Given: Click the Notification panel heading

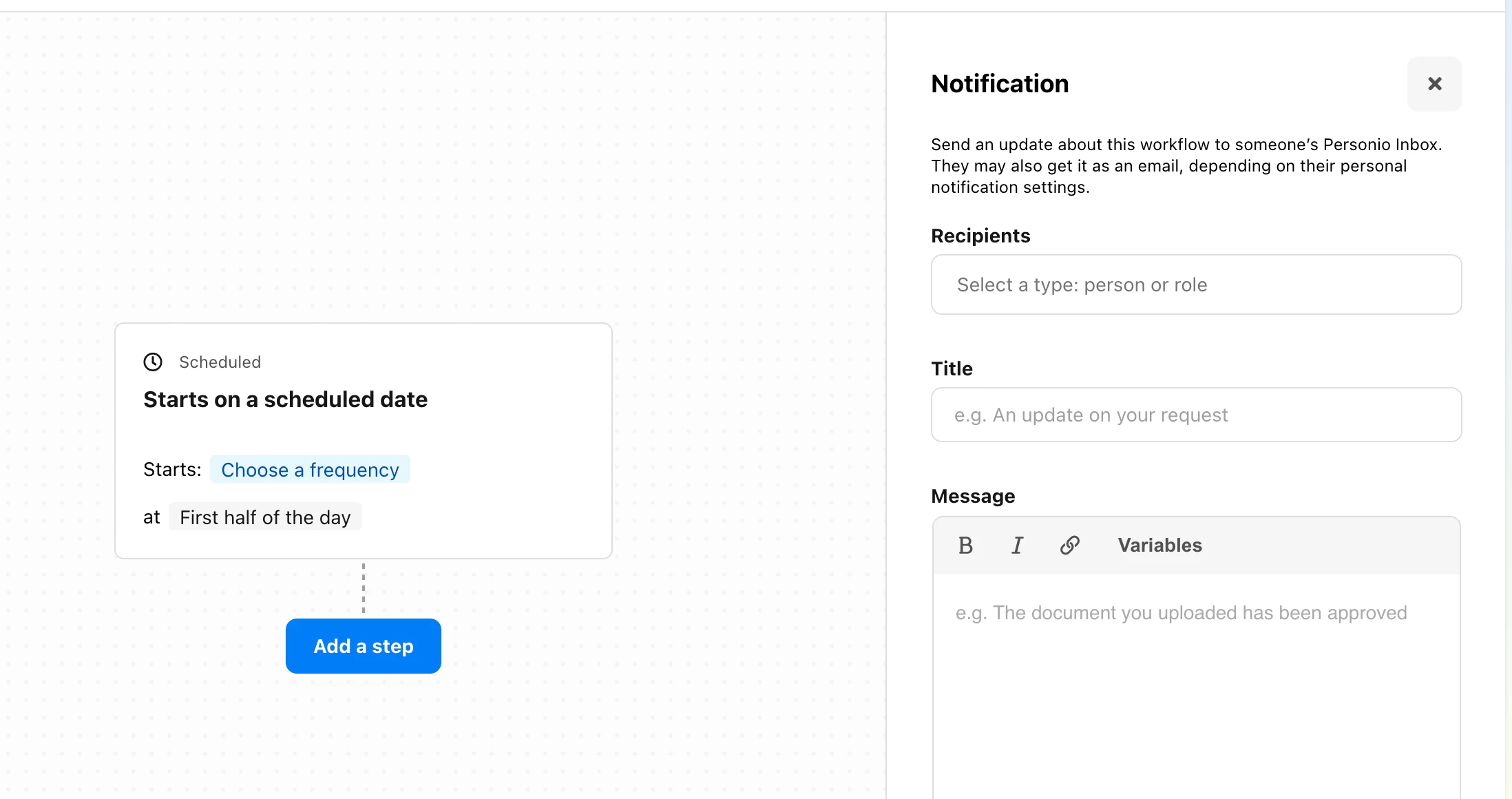Looking at the screenshot, I should point(1000,84).
